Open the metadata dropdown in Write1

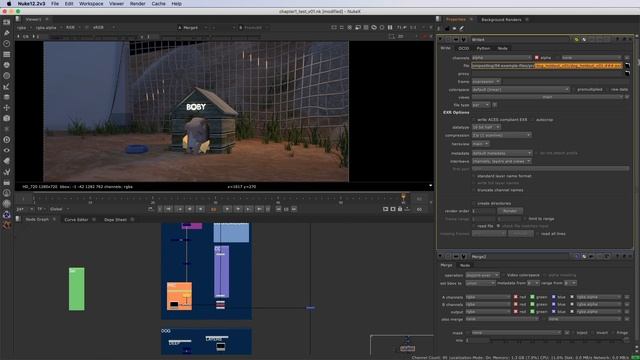pos(502,153)
